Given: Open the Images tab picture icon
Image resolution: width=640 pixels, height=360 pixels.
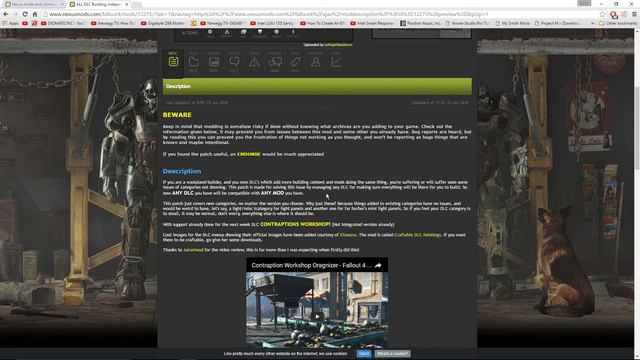Looking at the screenshot, I should coord(214,62).
